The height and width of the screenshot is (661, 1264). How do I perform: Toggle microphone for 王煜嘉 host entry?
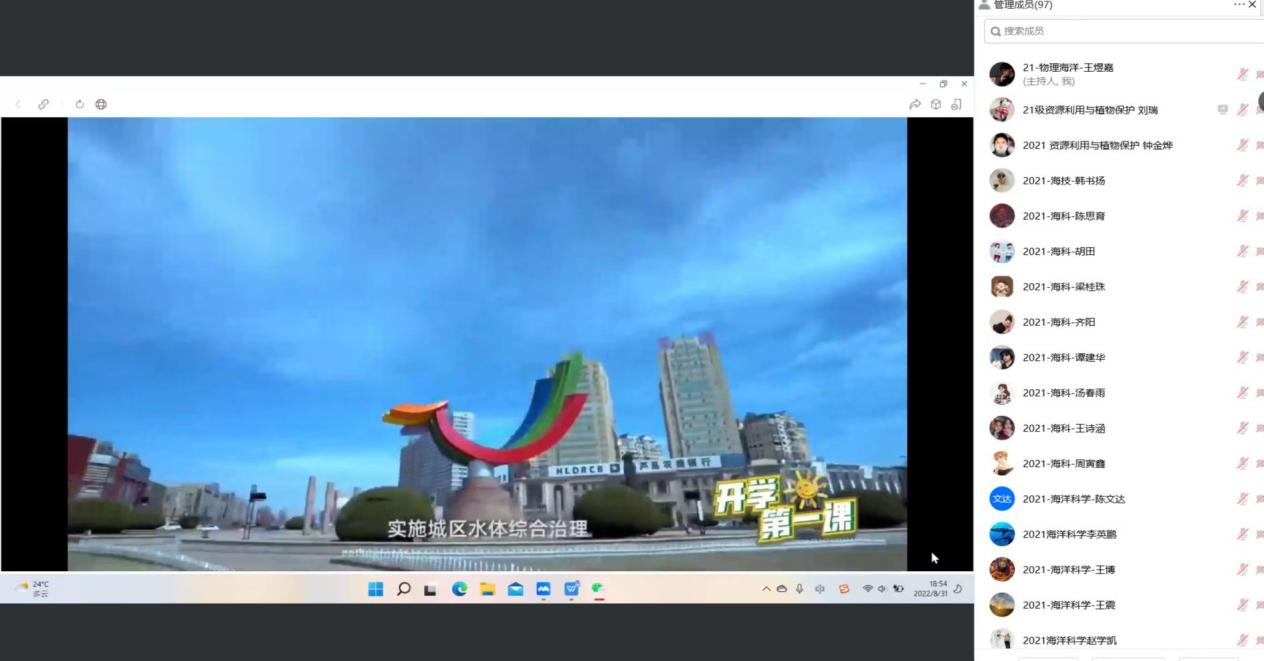tap(1242, 74)
